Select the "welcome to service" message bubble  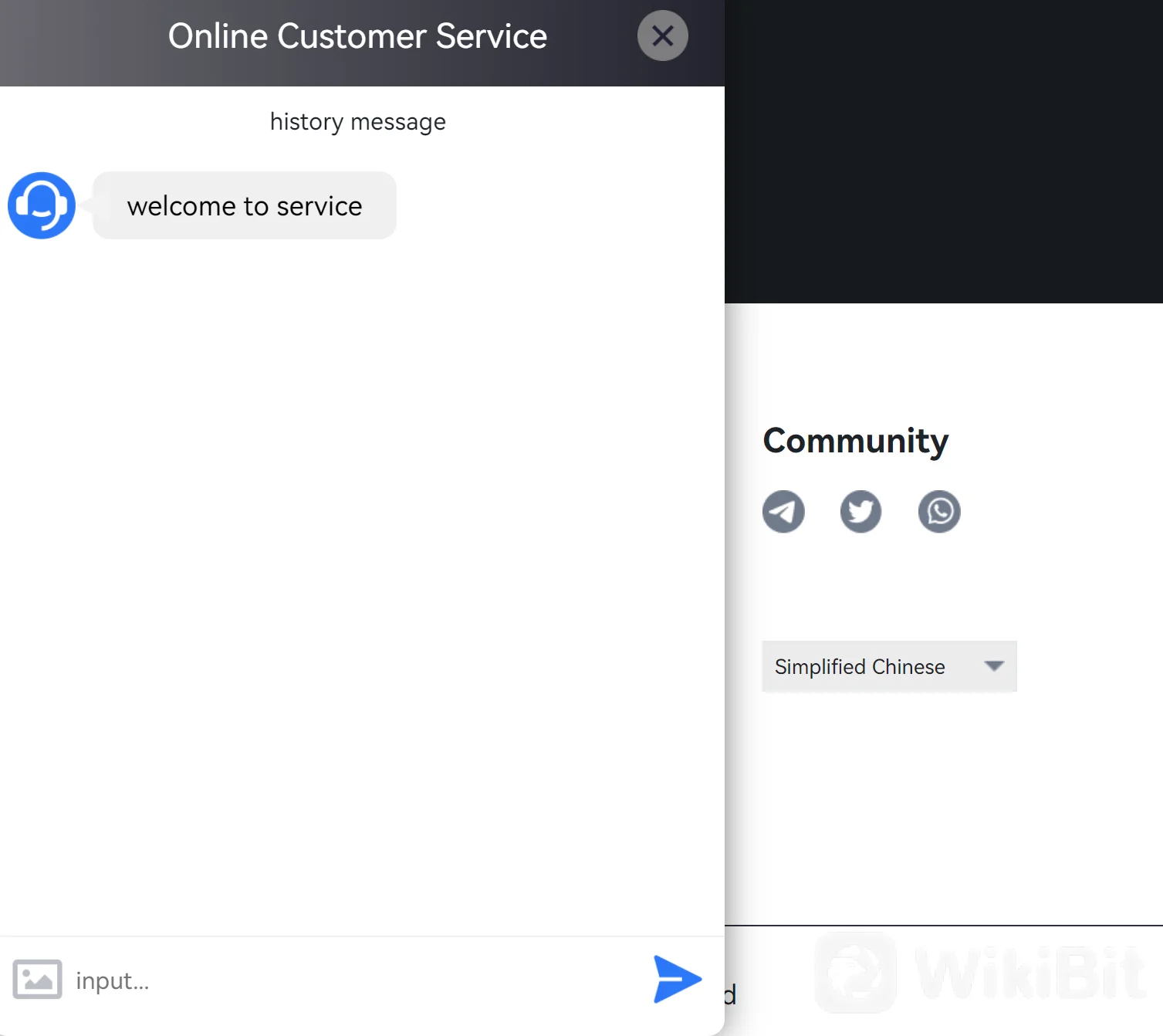click(244, 206)
